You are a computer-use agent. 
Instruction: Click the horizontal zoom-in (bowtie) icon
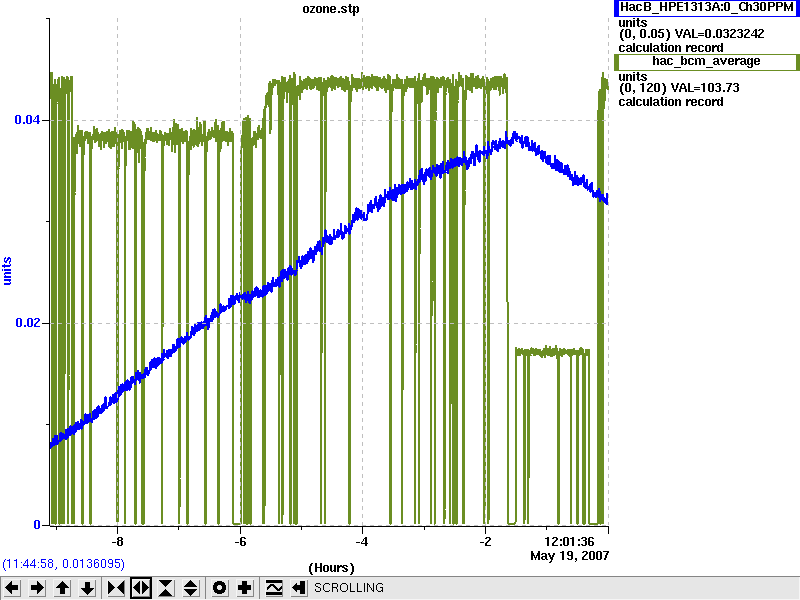click(116, 588)
